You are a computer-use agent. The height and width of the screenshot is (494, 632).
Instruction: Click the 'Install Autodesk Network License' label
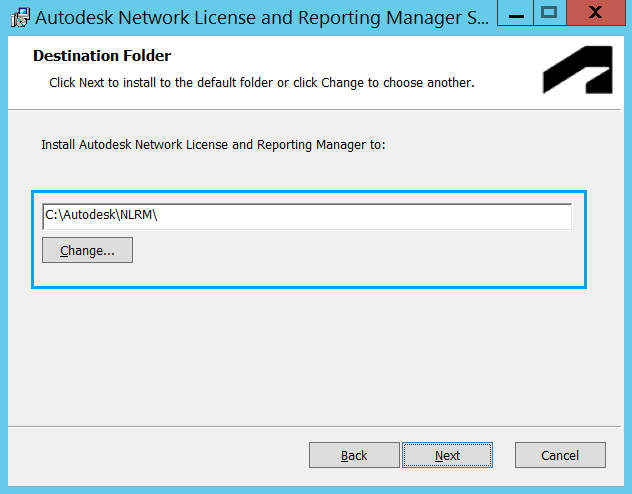(213, 145)
